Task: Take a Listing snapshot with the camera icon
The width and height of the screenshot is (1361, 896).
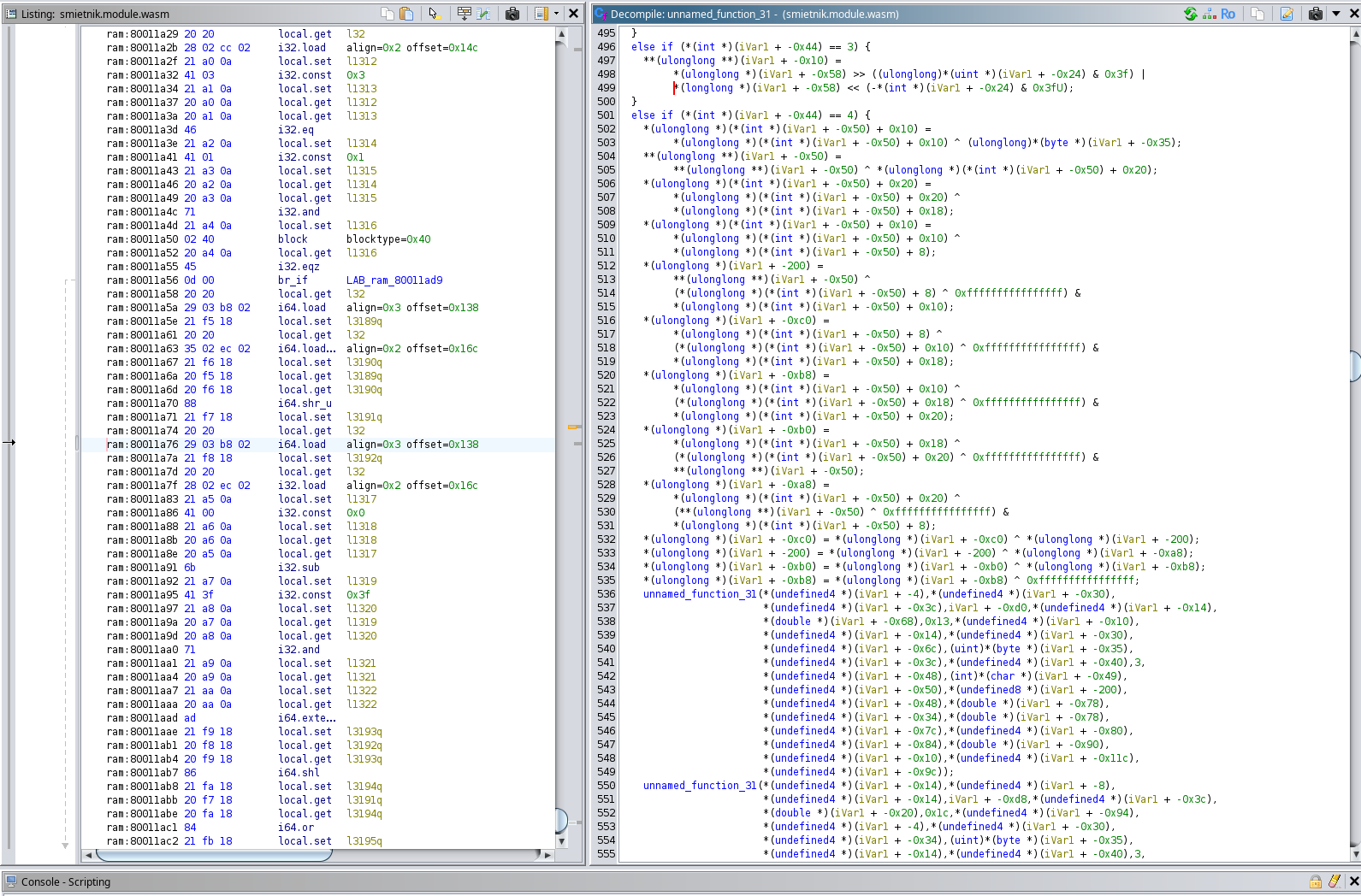Action: (512, 14)
